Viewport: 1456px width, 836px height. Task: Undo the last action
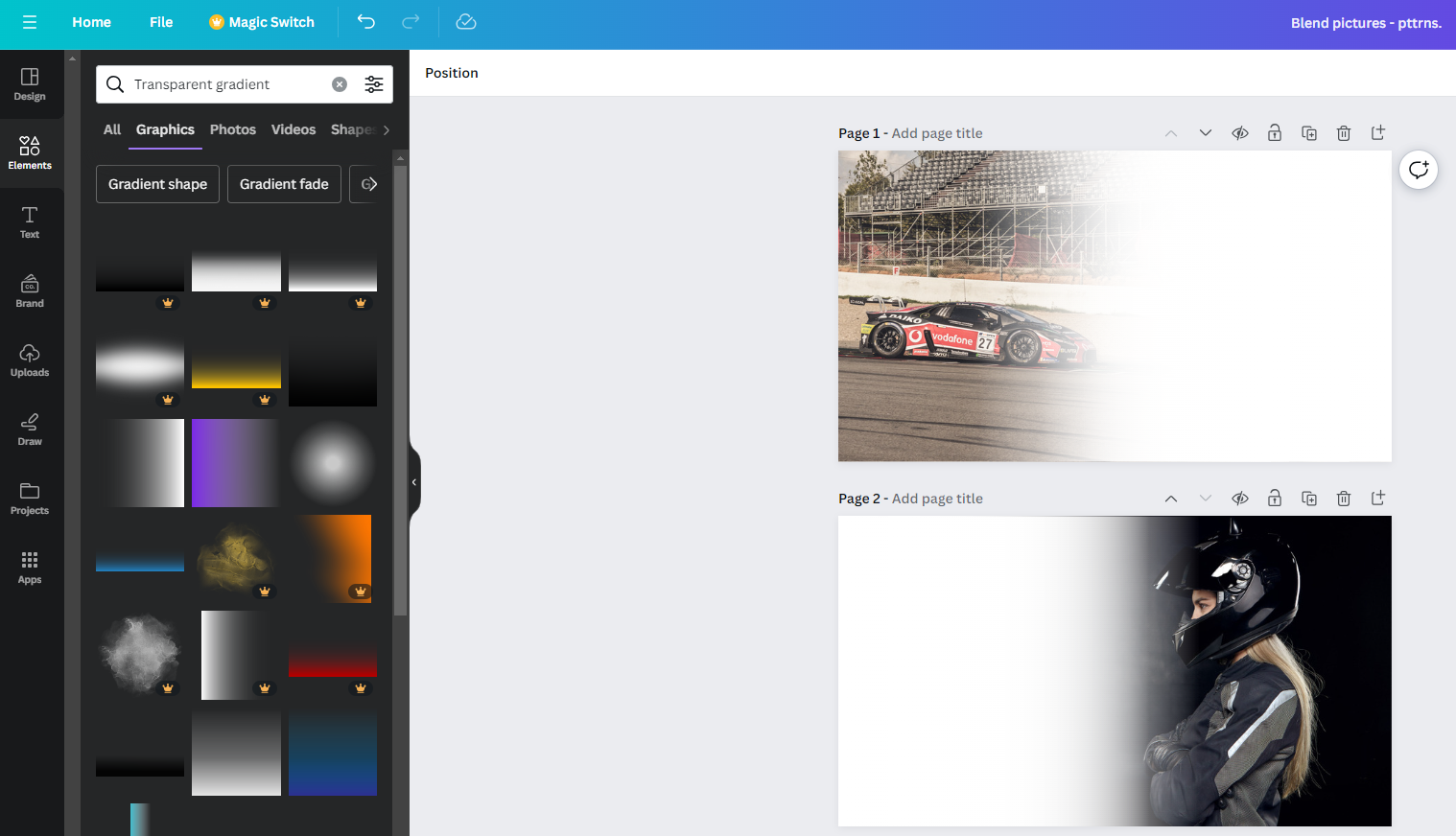[x=365, y=22]
